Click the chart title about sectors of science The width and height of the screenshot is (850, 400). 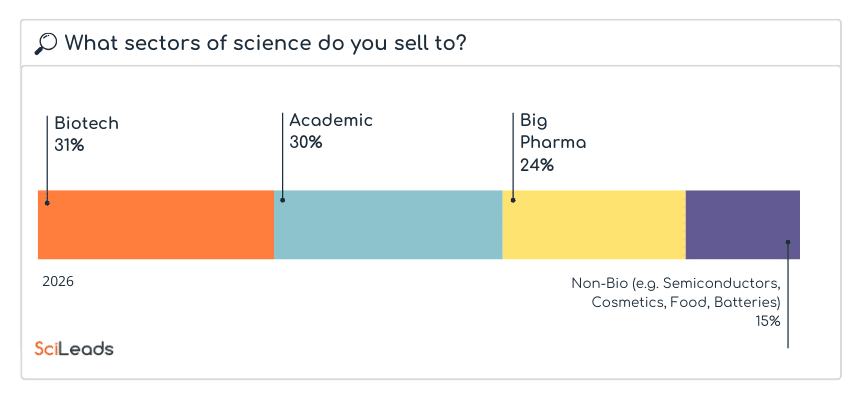265,43
